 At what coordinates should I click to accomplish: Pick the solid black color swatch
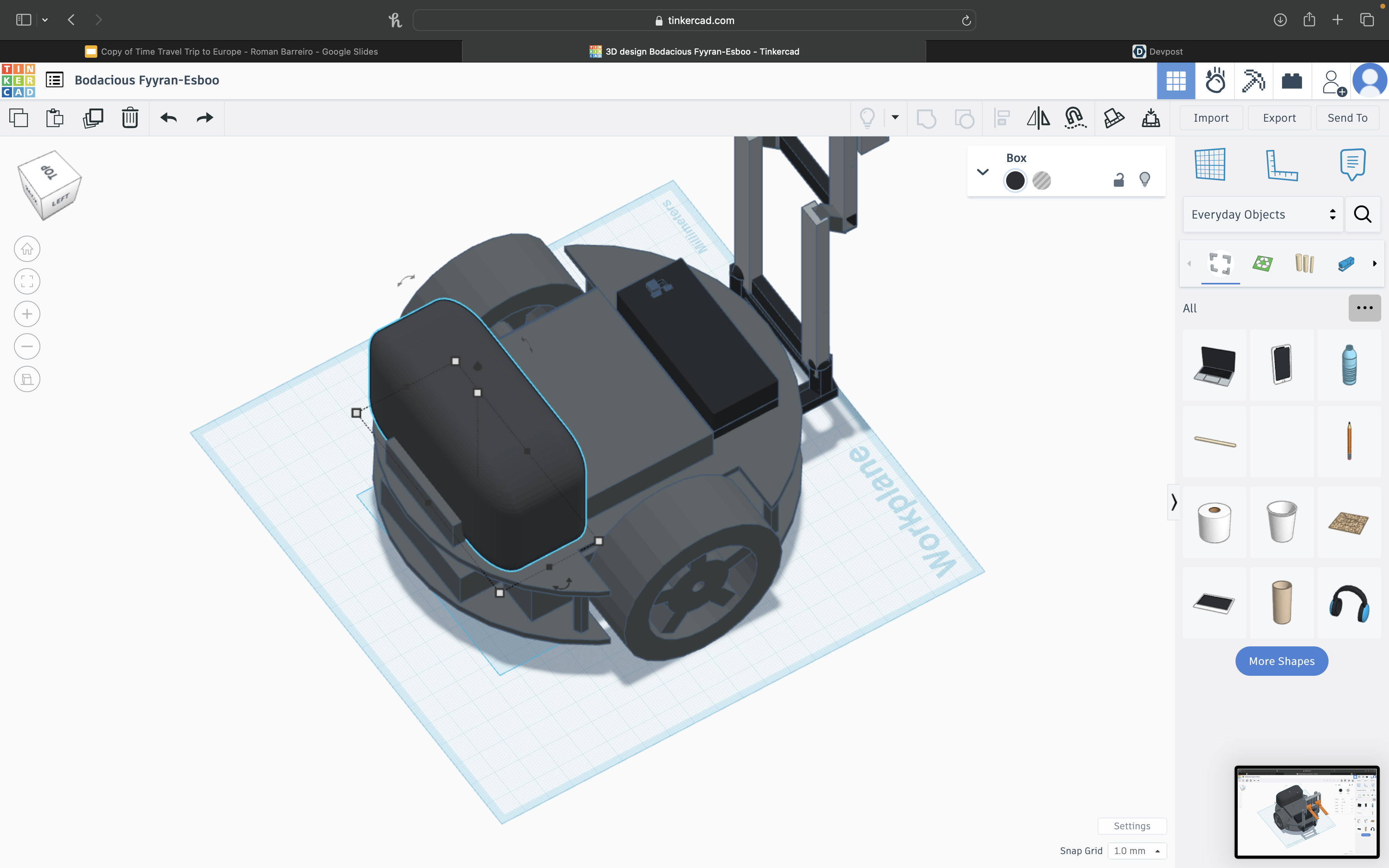(1015, 181)
